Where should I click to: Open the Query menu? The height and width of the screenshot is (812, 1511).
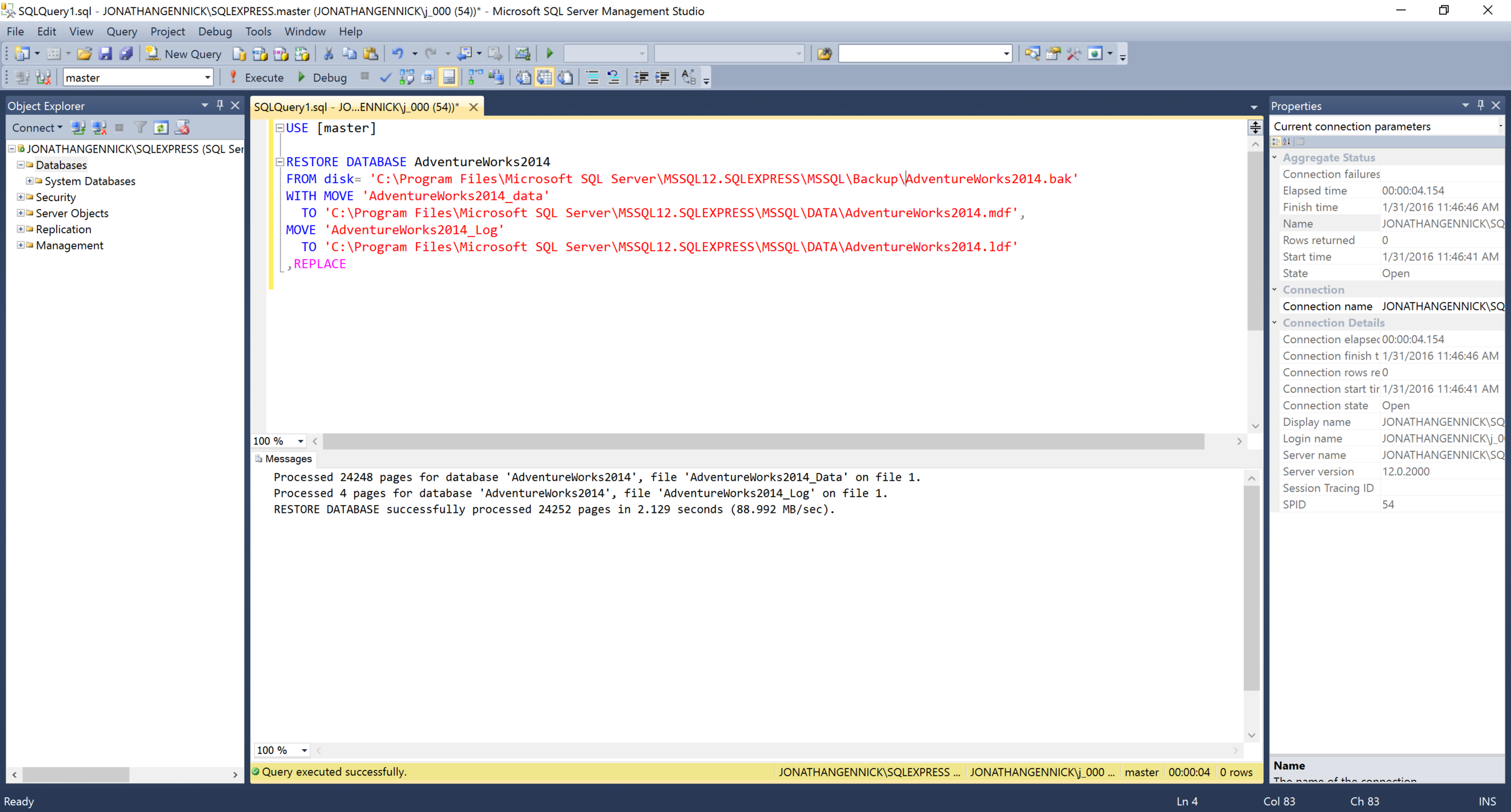tap(121, 31)
